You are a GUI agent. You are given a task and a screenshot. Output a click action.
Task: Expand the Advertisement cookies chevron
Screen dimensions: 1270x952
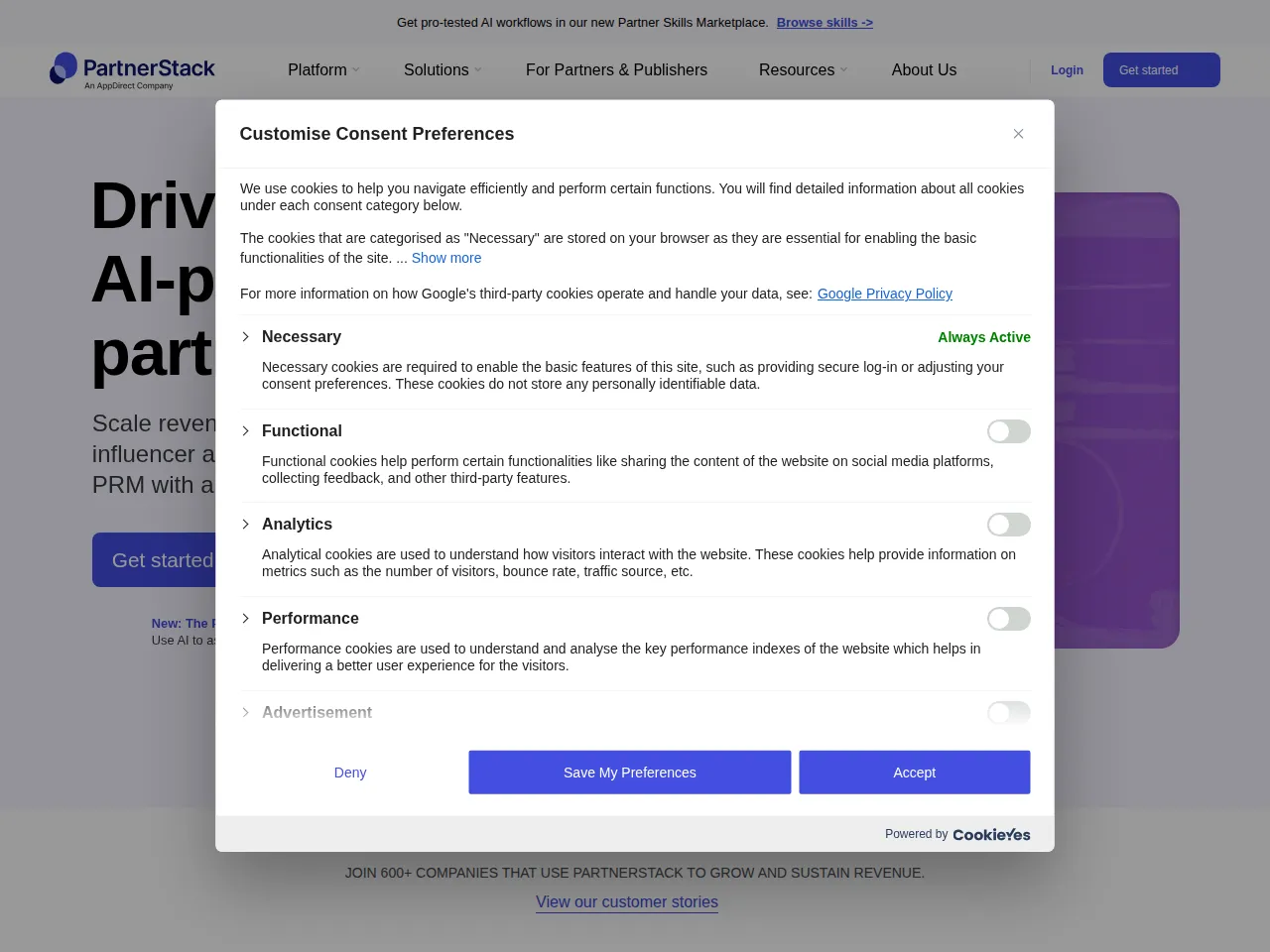246,713
